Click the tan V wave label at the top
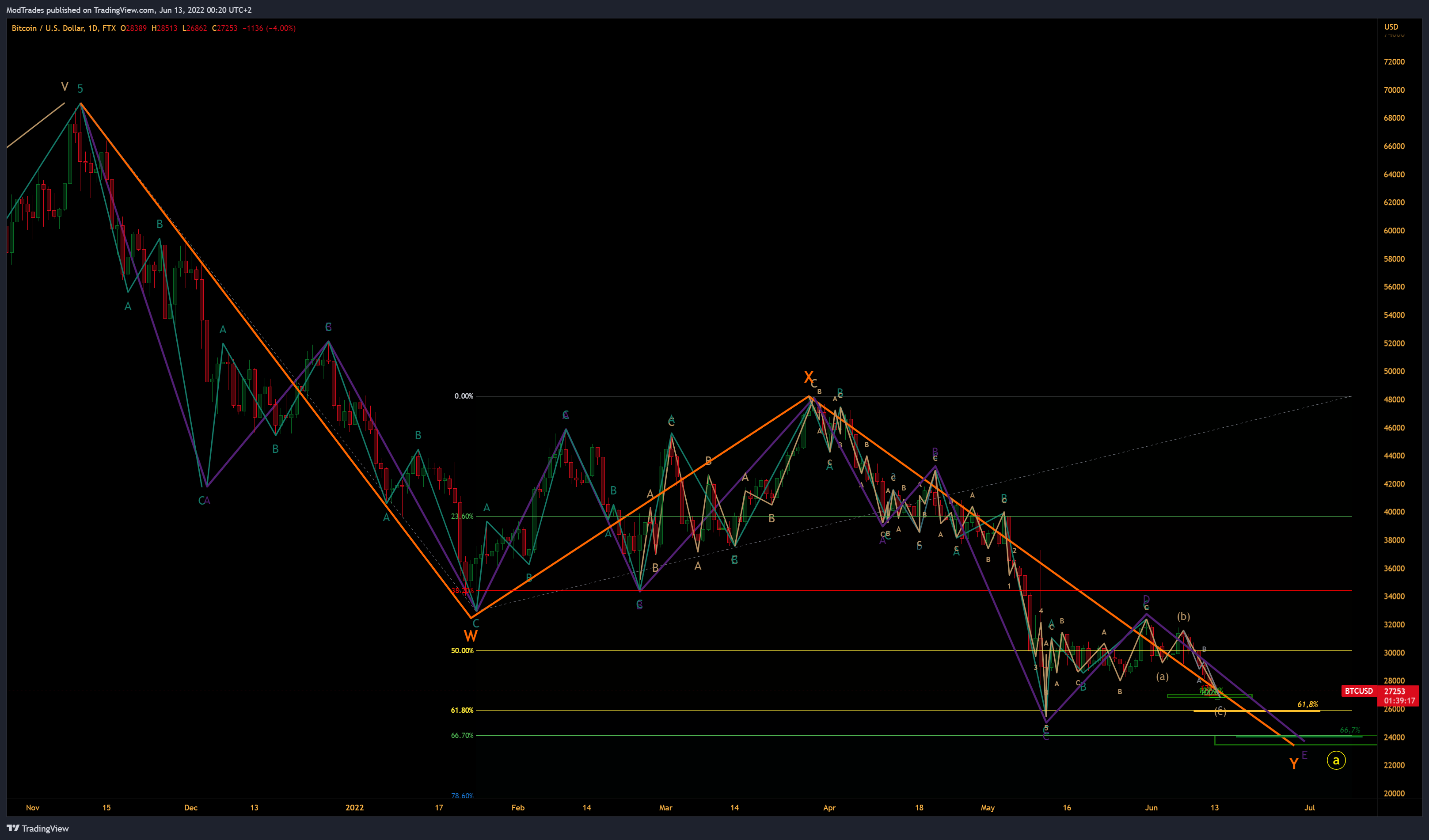The height and width of the screenshot is (840, 1429). click(x=65, y=87)
